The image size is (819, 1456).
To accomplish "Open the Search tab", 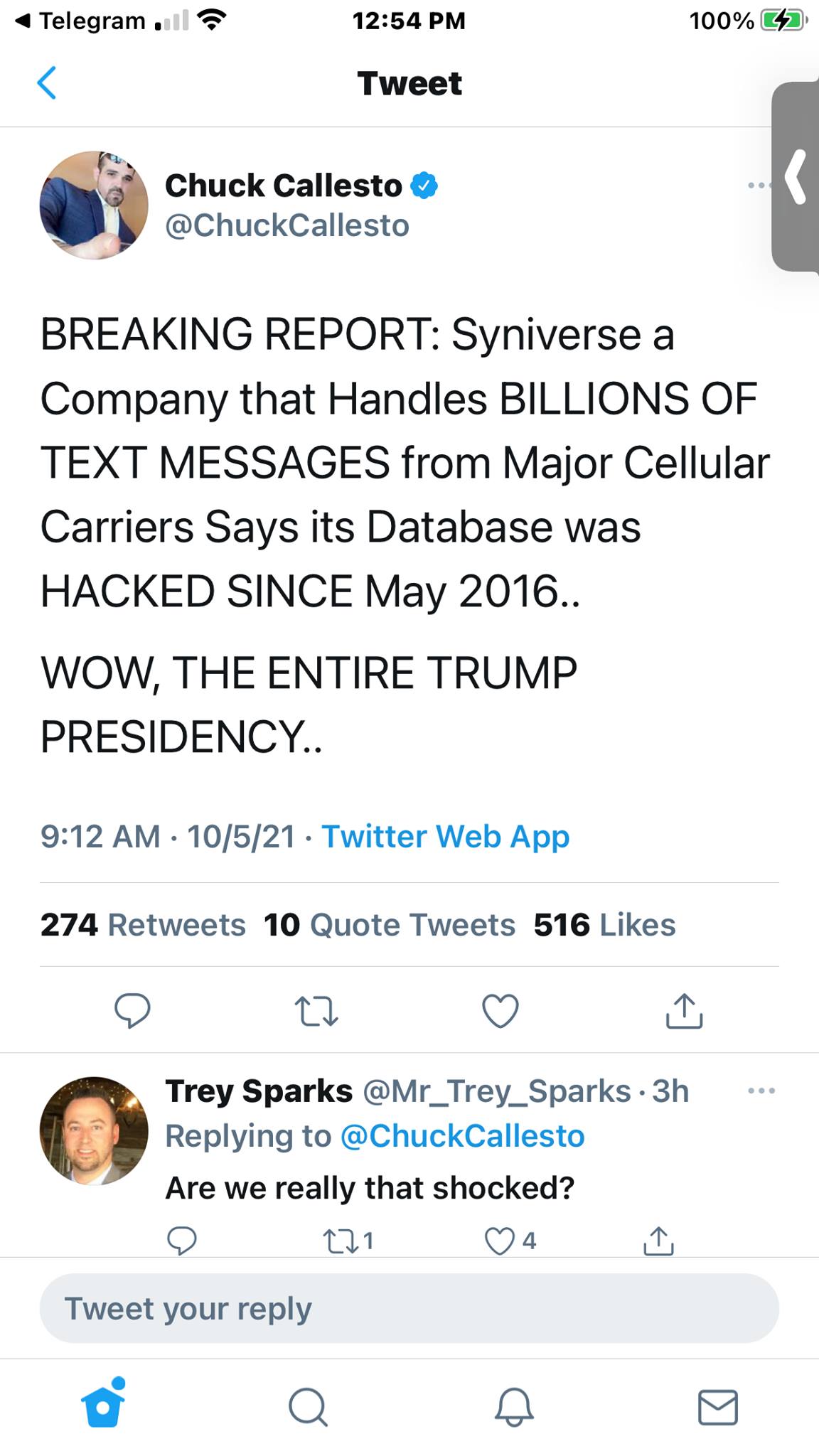I will [x=308, y=1407].
